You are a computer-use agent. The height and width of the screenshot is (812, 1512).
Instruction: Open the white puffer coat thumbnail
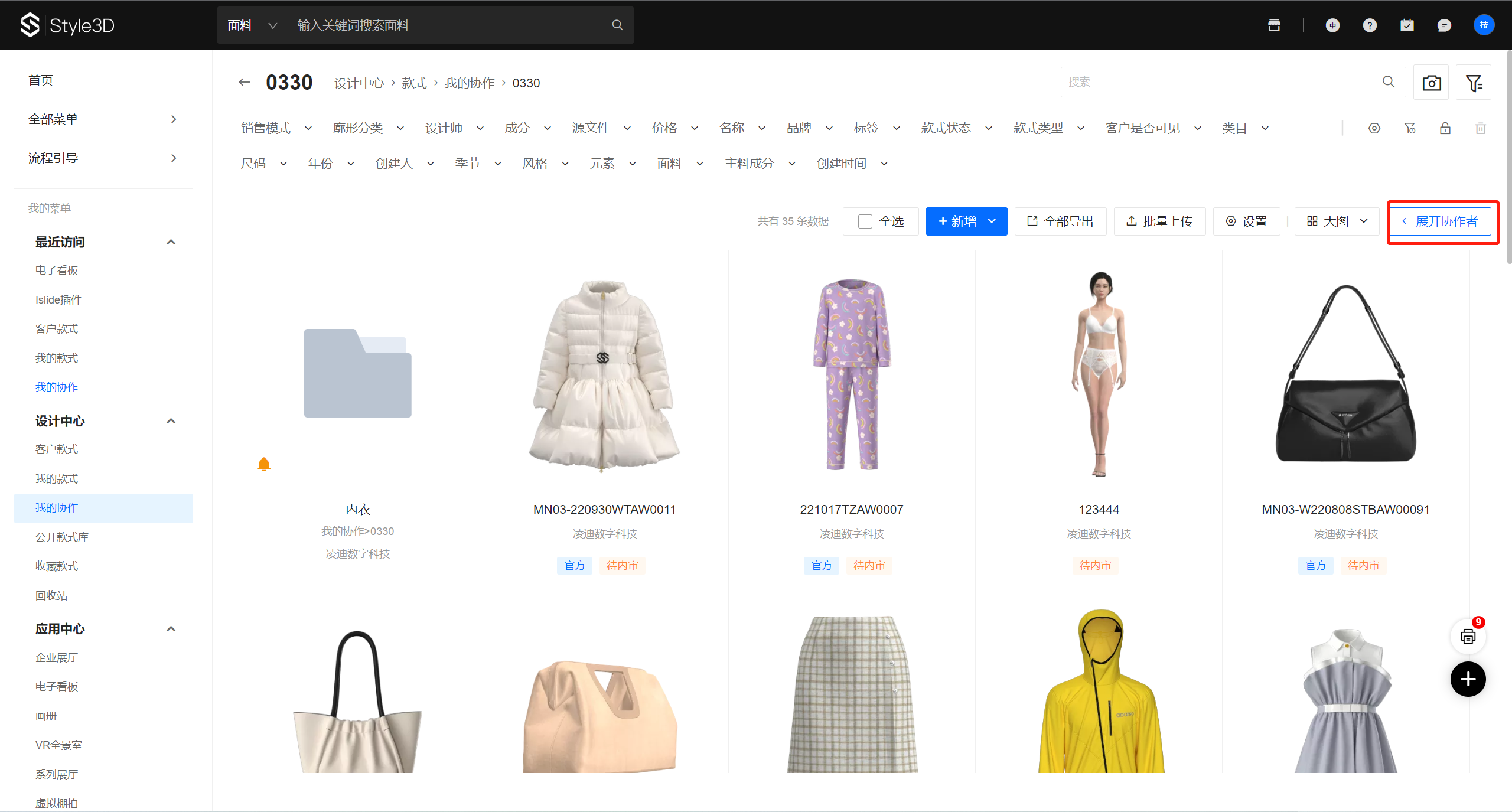click(x=604, y=375)
